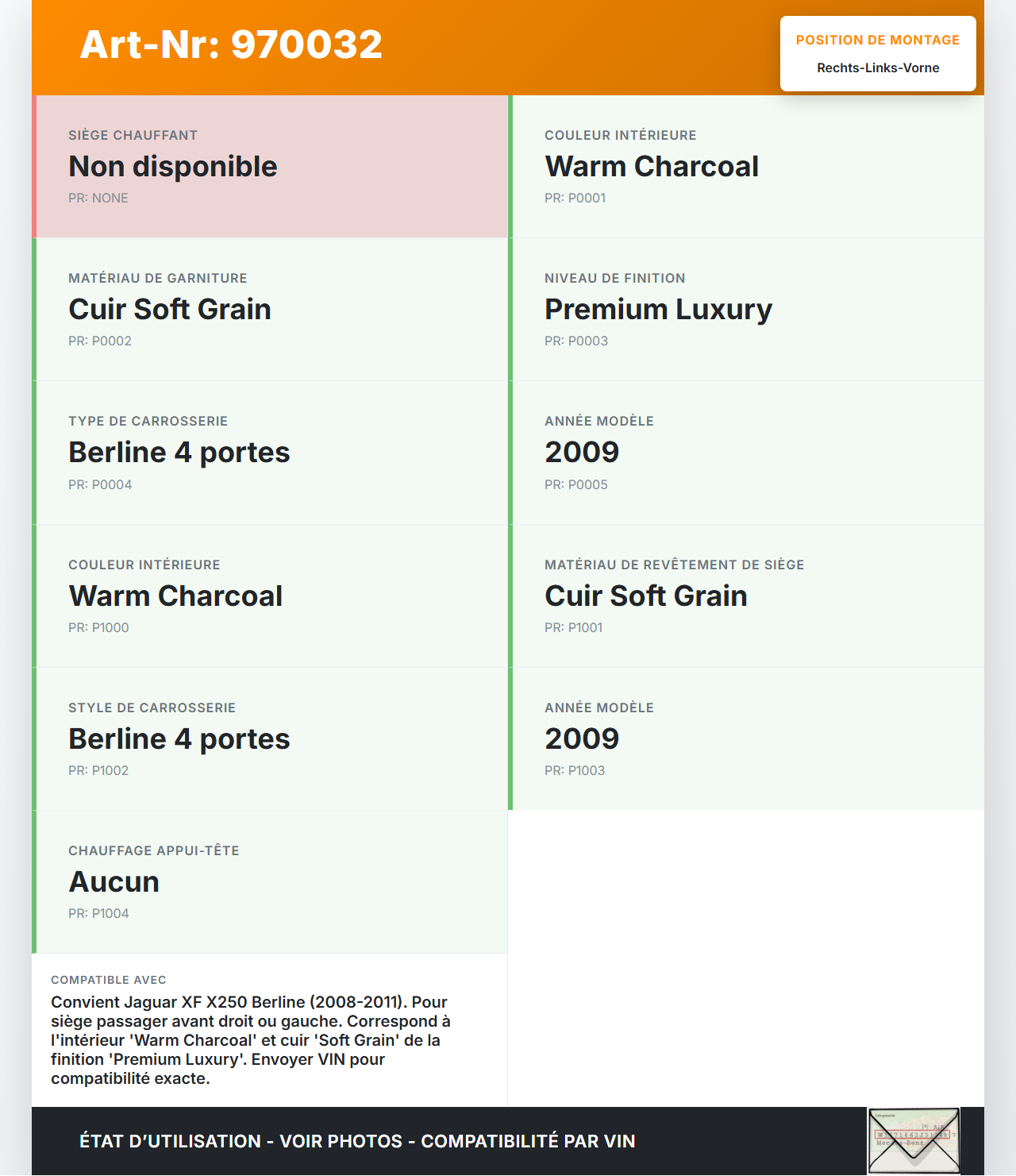Click the PR: NONE code

98,199
